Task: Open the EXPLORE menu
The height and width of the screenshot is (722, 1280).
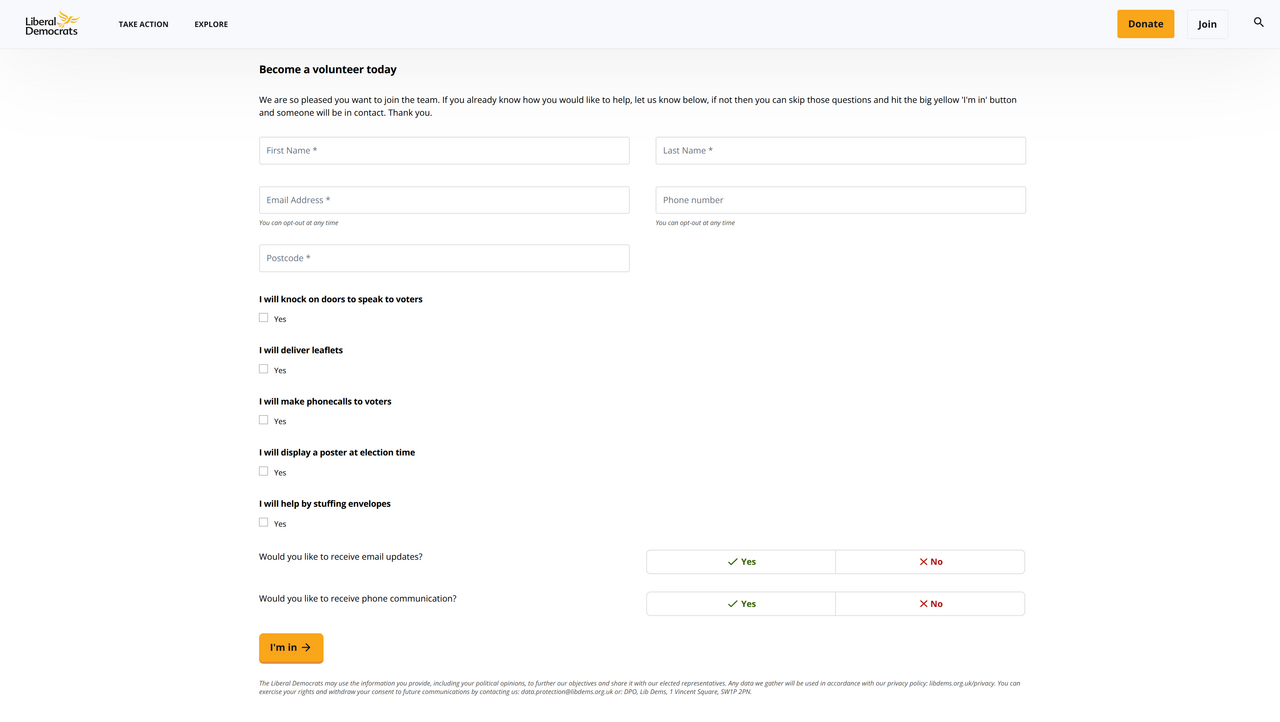Action: [x=211, y=23]
